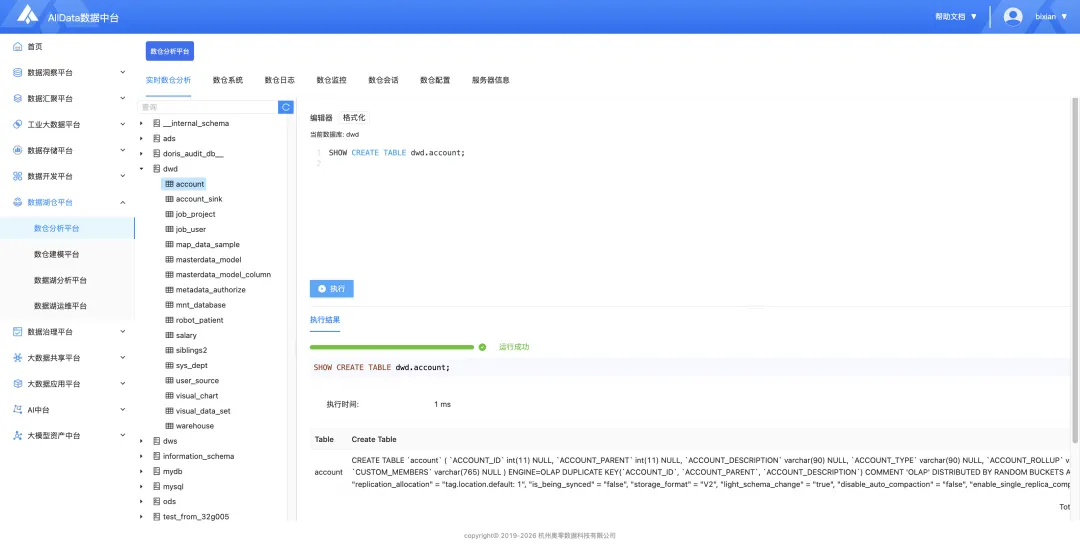Image resolution: width=1080 pixels, height=547 pixels.
Task: Click the 首页 home icon
Action: (18, 46)
